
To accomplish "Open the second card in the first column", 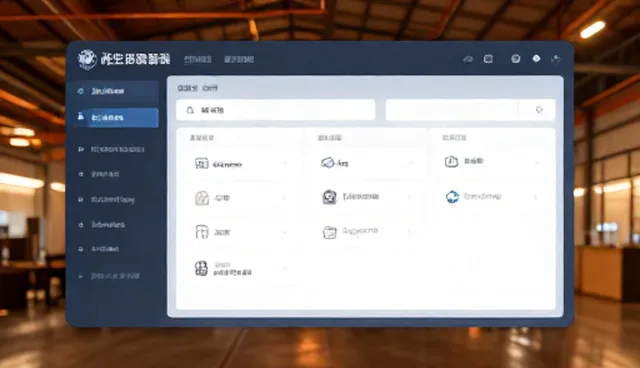I will (x=241, y=198).
